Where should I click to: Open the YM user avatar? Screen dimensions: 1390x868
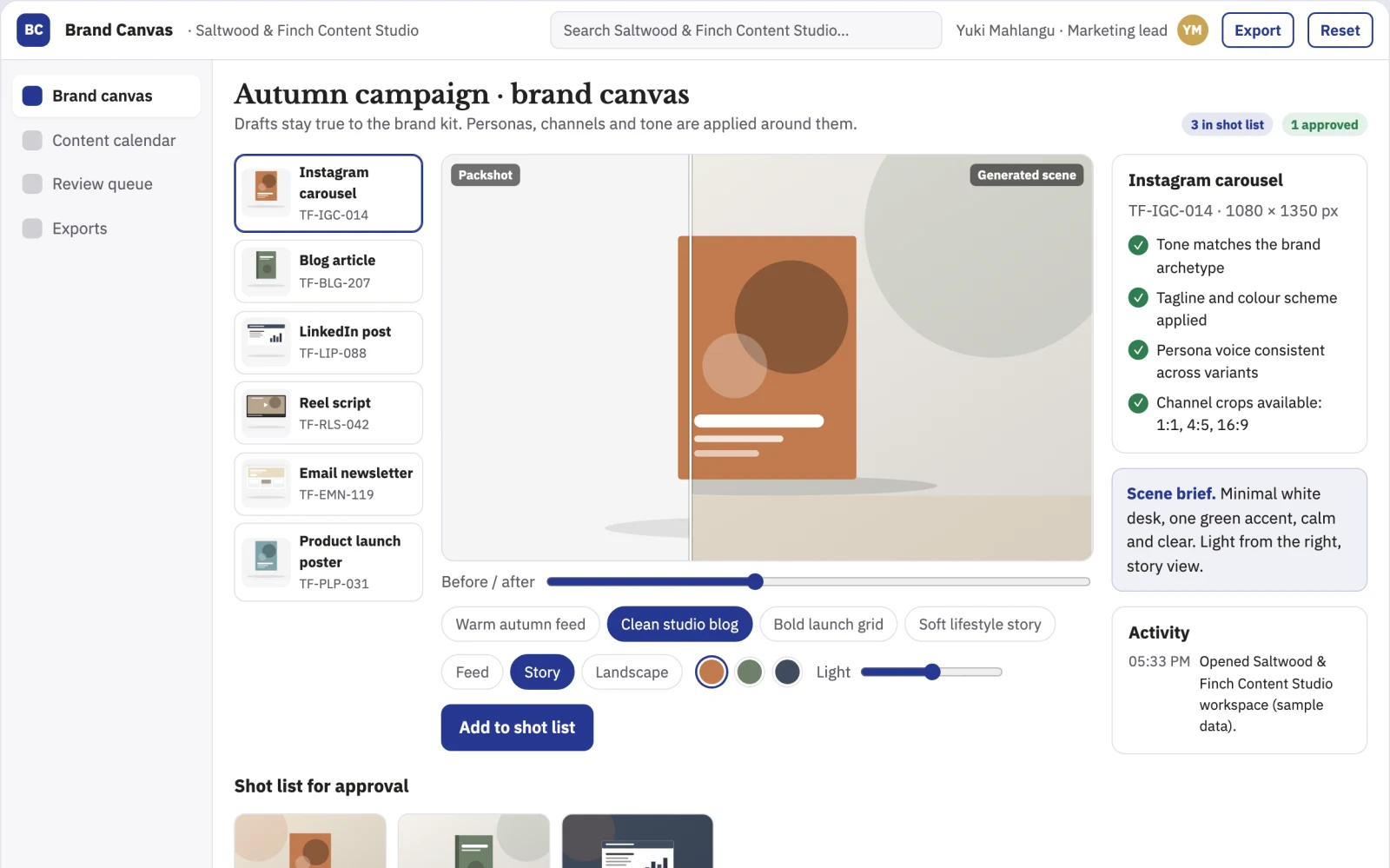1193,30
